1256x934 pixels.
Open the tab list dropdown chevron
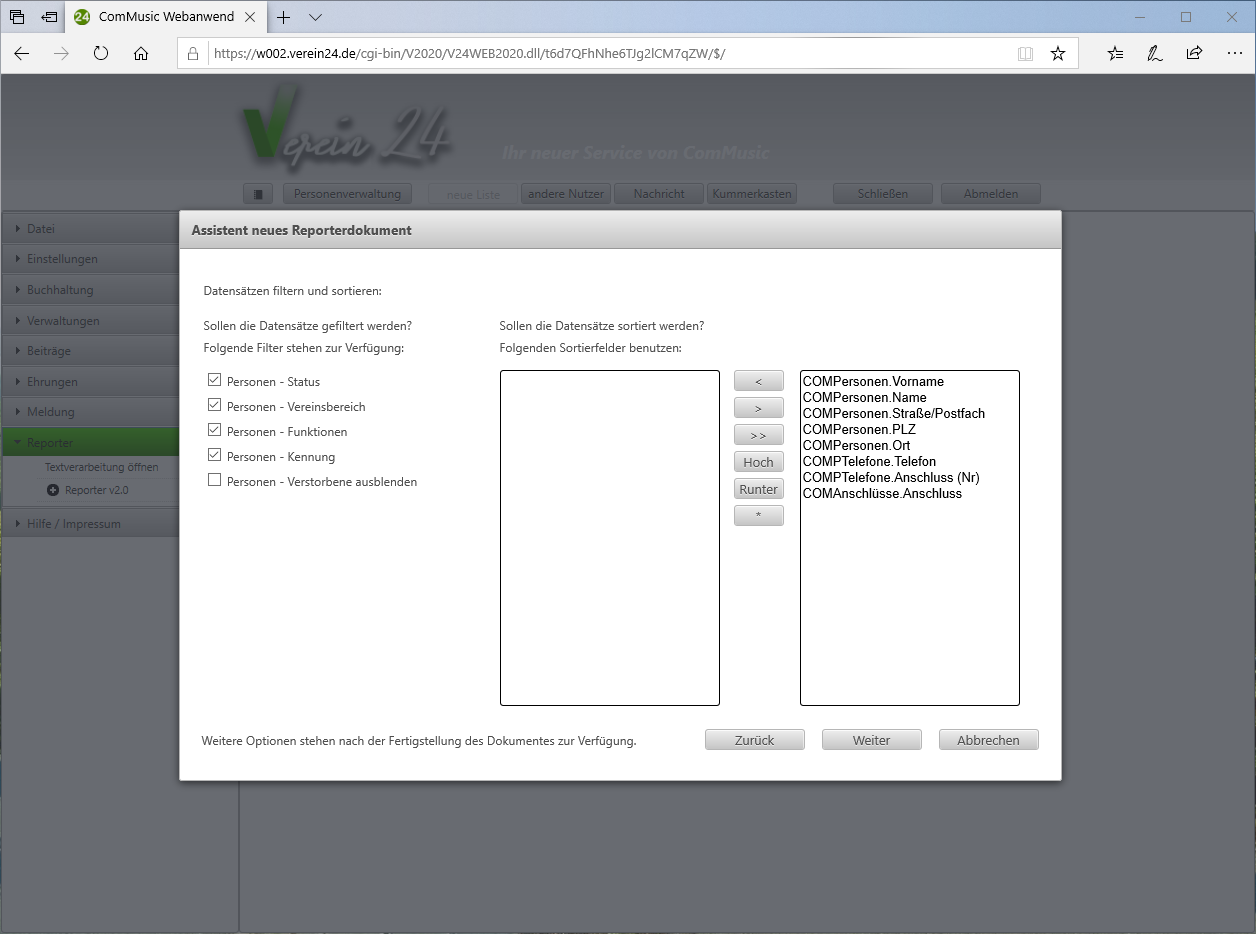tap(315, 17)
